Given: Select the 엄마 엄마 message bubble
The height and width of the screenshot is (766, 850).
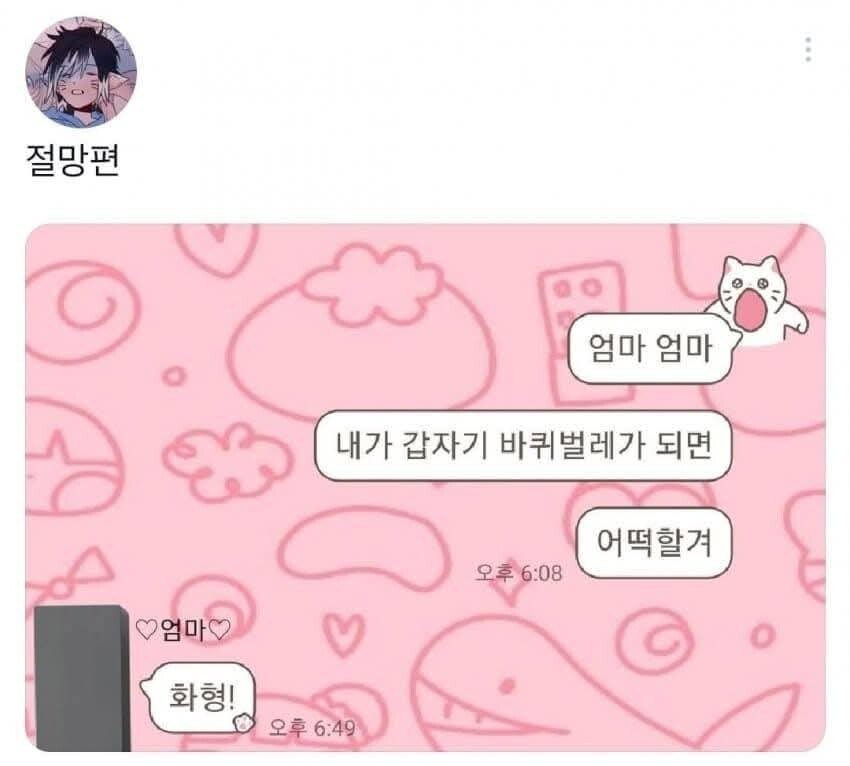Looking at the screenshot, I should tap(651, 348).
